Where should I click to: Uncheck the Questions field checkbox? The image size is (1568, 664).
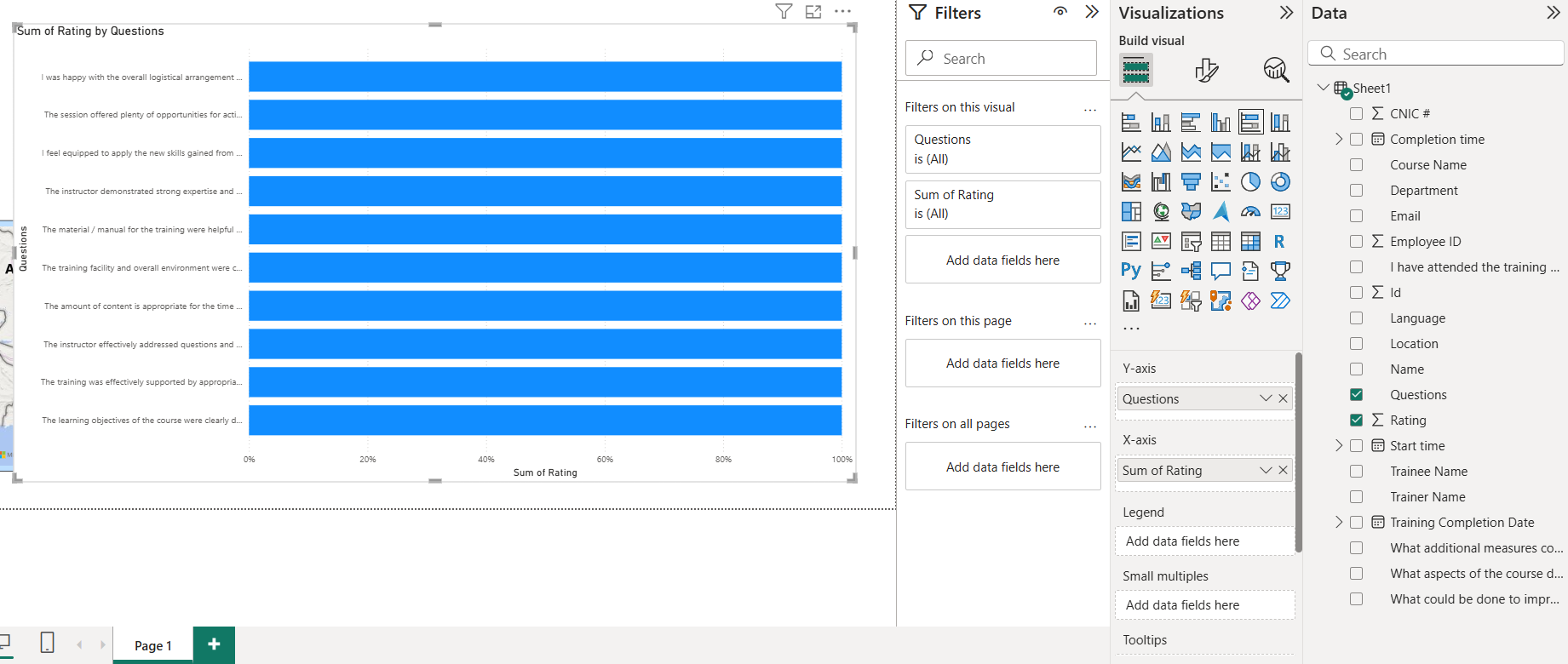(1357, 395)
